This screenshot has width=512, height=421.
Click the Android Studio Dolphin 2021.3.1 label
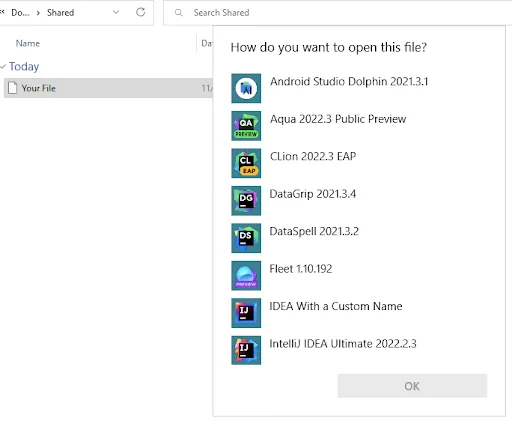[349, 81]
